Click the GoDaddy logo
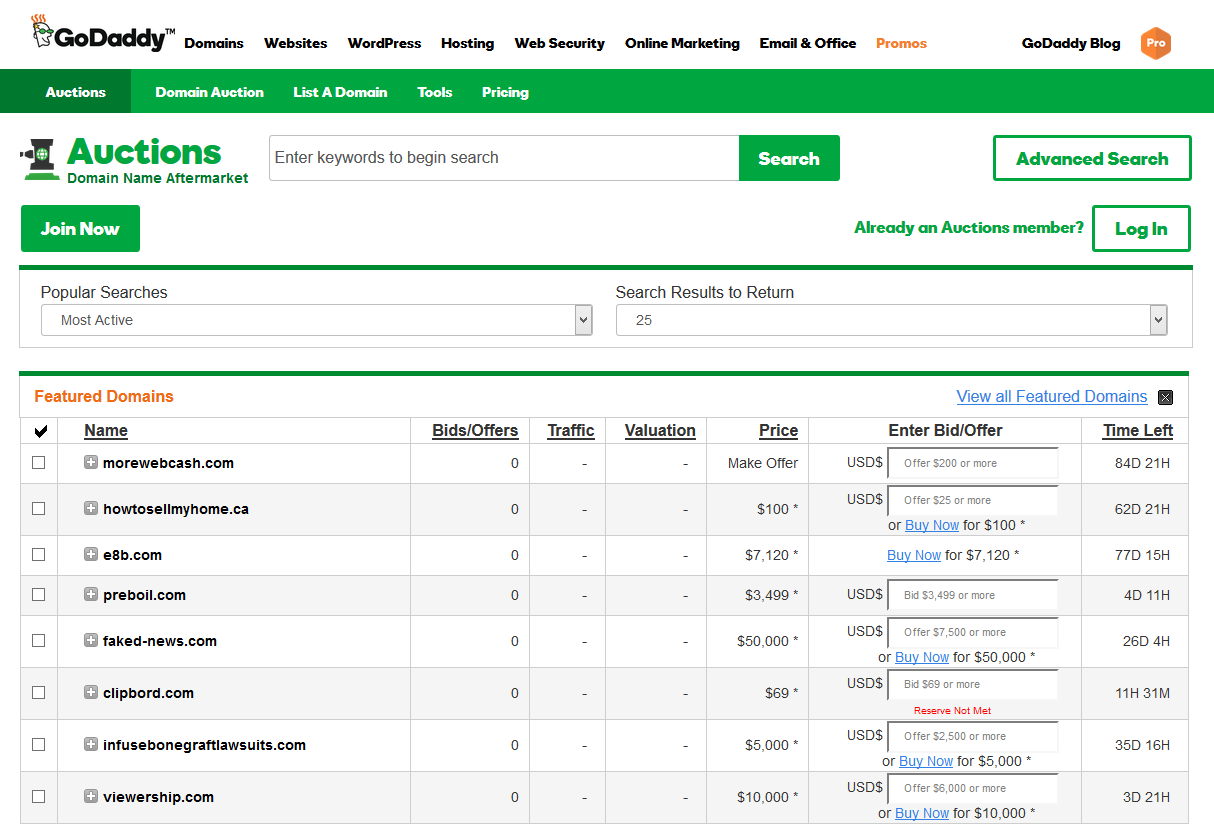Viewport: 1214px width, 835px height. pyautogui.click(x=102, y=34)
